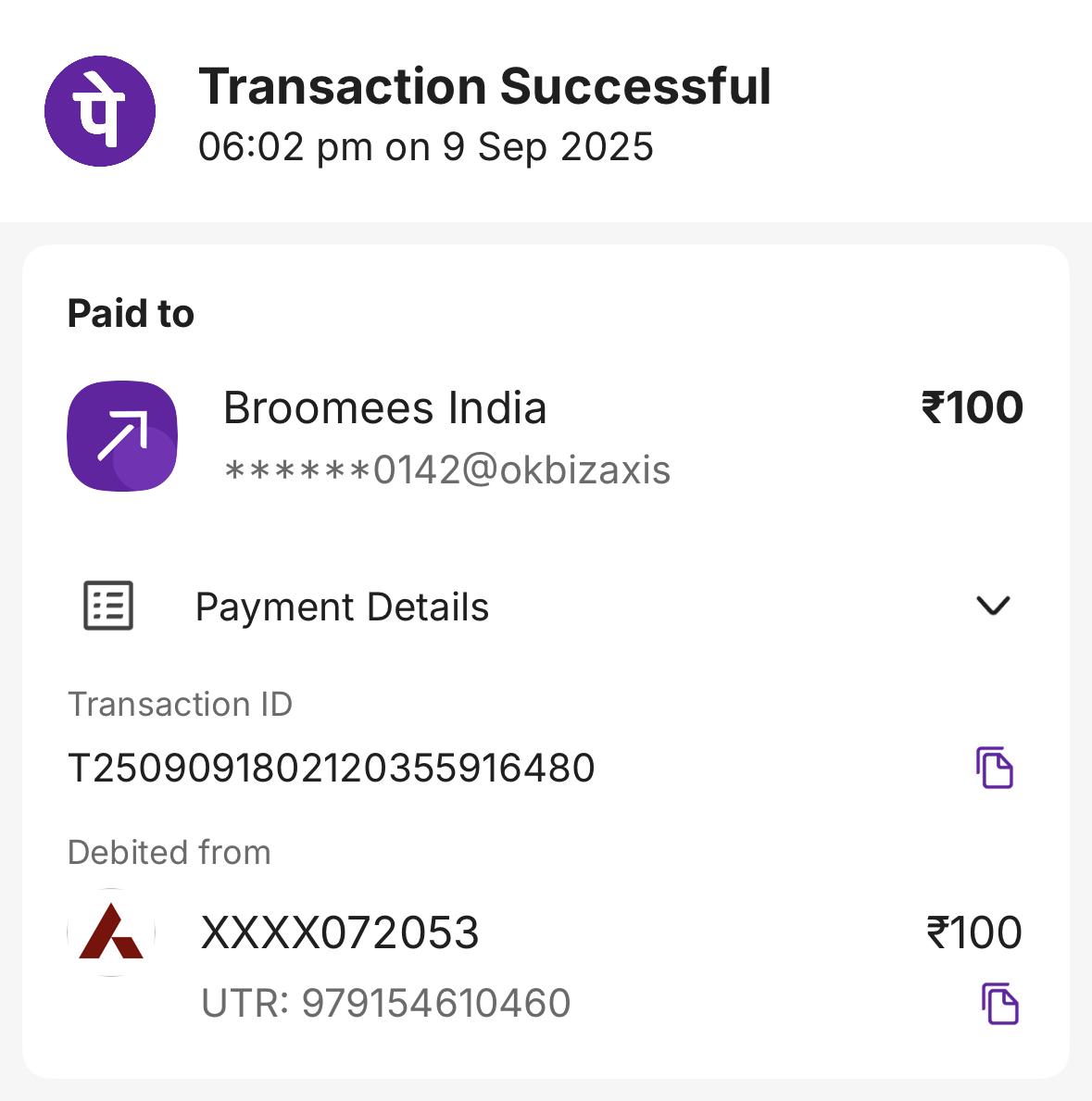The image size is (1092, 1101).
Task: Tap the PhonePe logo icon
Action: pyautogui.click(x=100, y=111)
